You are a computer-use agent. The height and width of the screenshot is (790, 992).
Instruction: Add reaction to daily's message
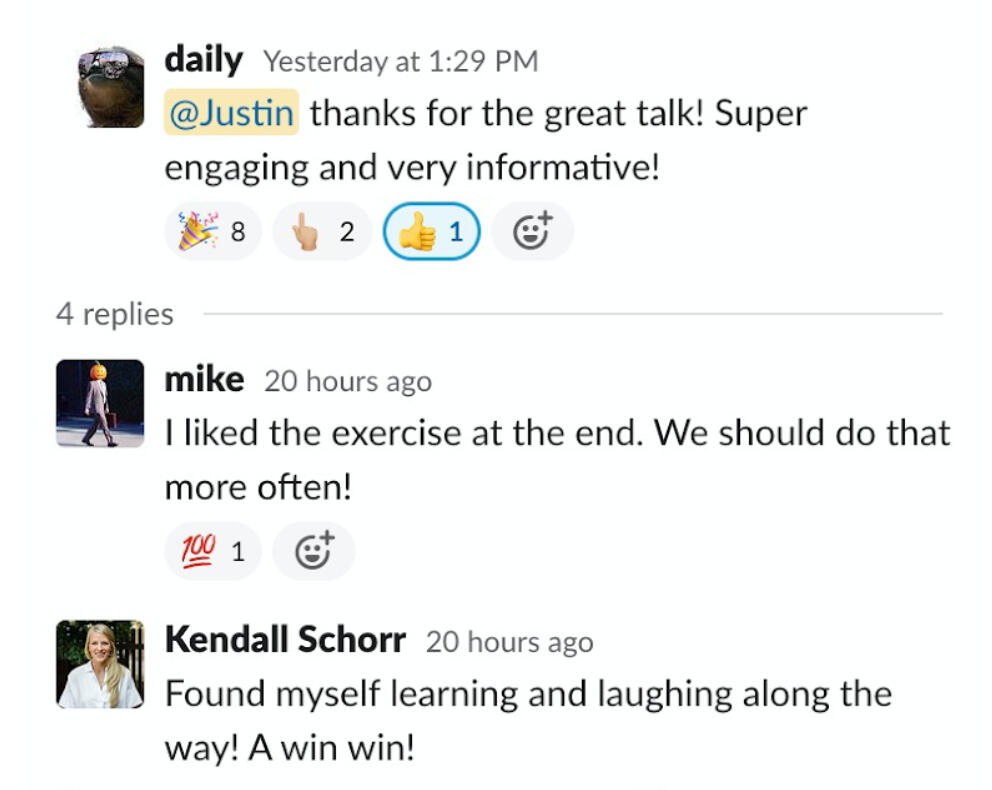pos(532,232)
